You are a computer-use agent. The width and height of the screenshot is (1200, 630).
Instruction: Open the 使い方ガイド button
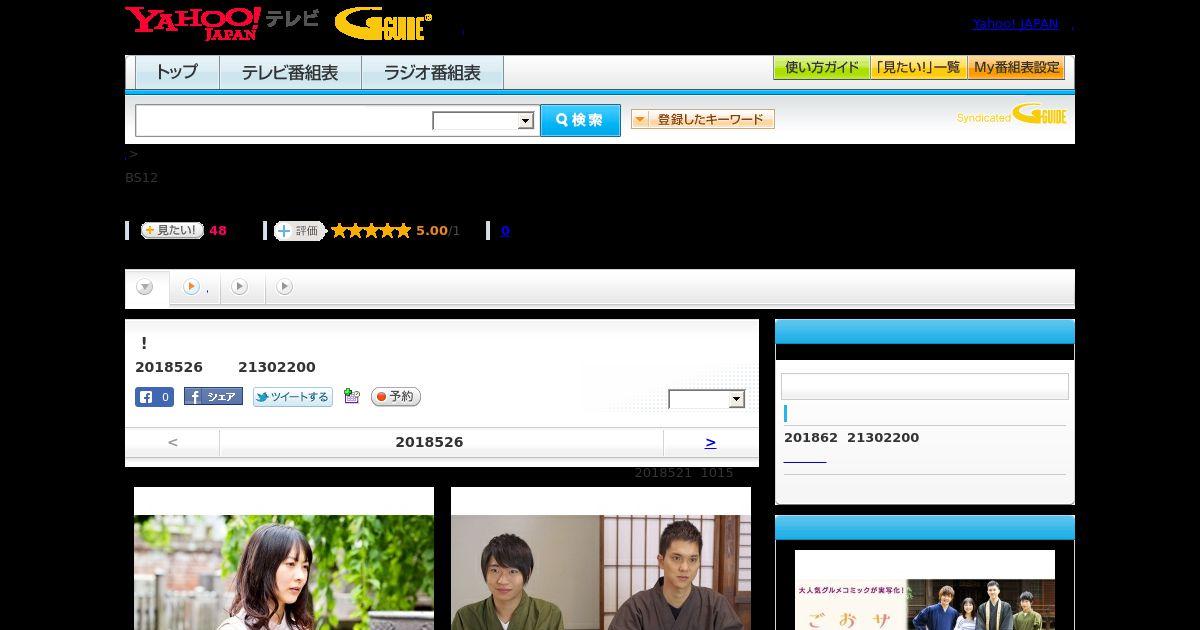click(821, 68)
